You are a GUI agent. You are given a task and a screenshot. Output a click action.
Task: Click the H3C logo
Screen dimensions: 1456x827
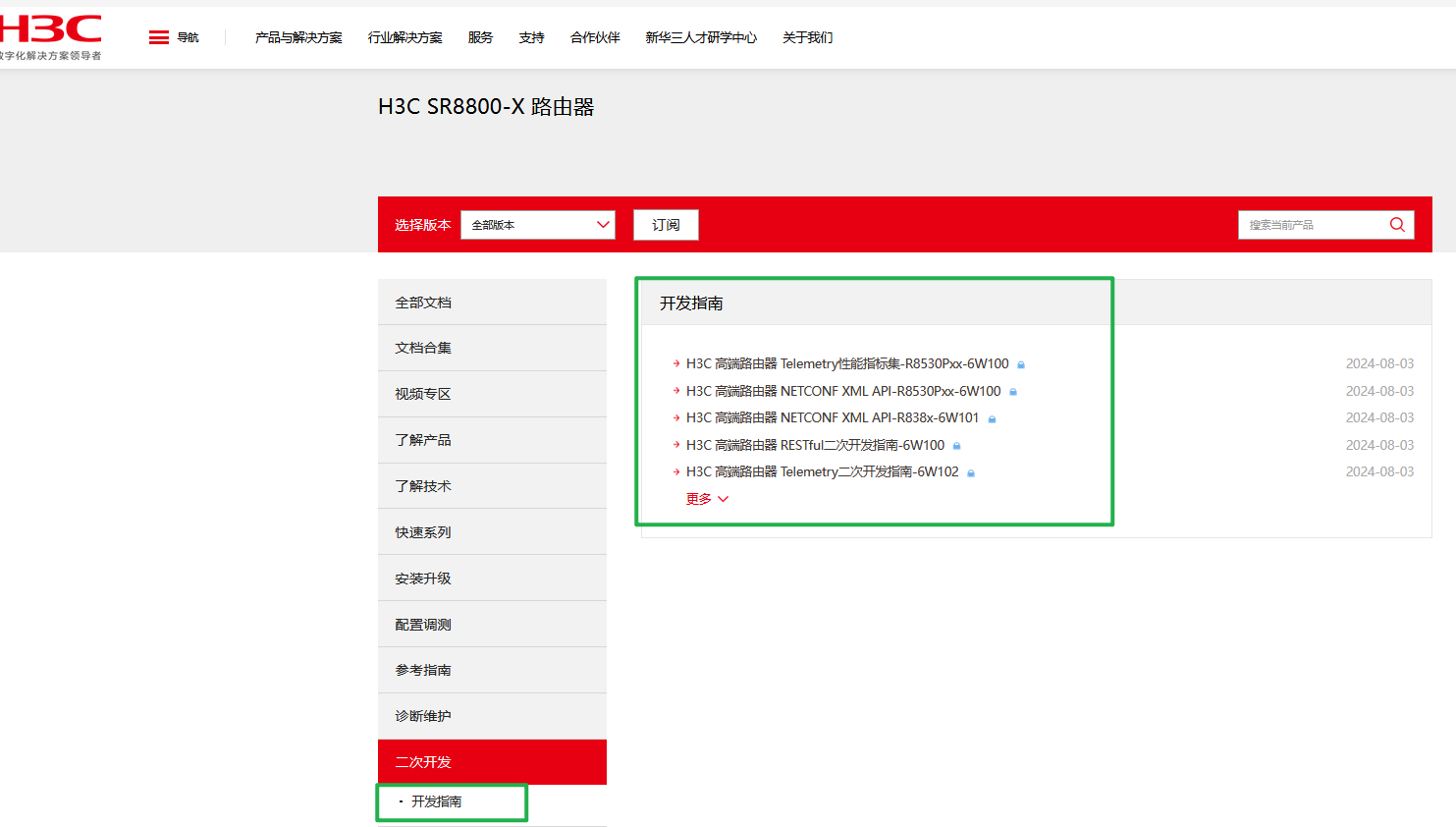tap(50, 36)
